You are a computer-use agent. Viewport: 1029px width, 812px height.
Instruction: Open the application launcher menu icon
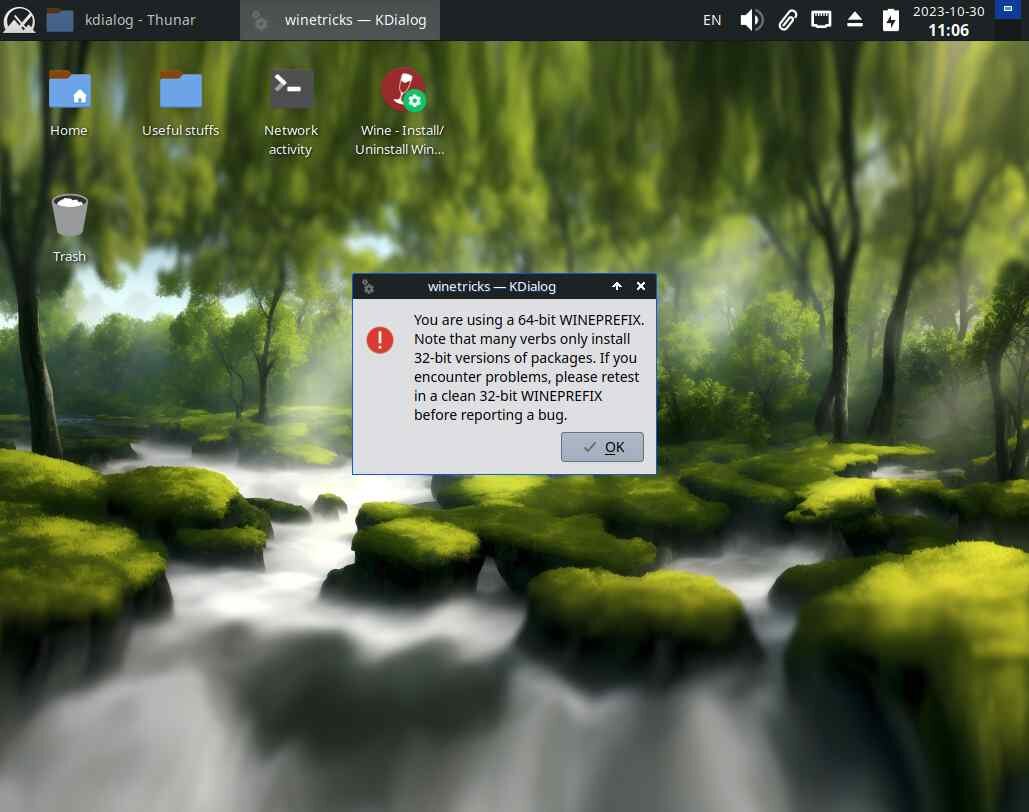[19, 20]
